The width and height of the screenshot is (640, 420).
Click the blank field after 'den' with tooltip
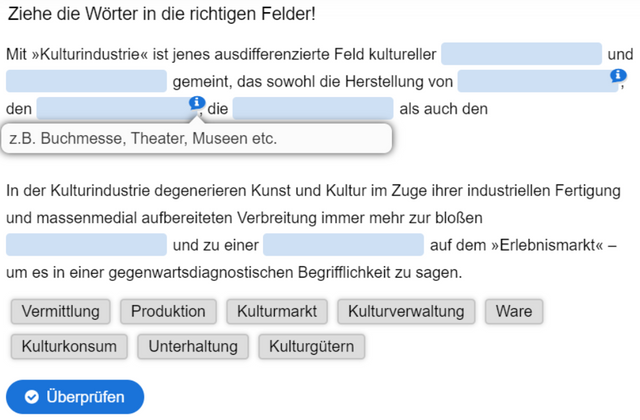(x=116, y=108)
